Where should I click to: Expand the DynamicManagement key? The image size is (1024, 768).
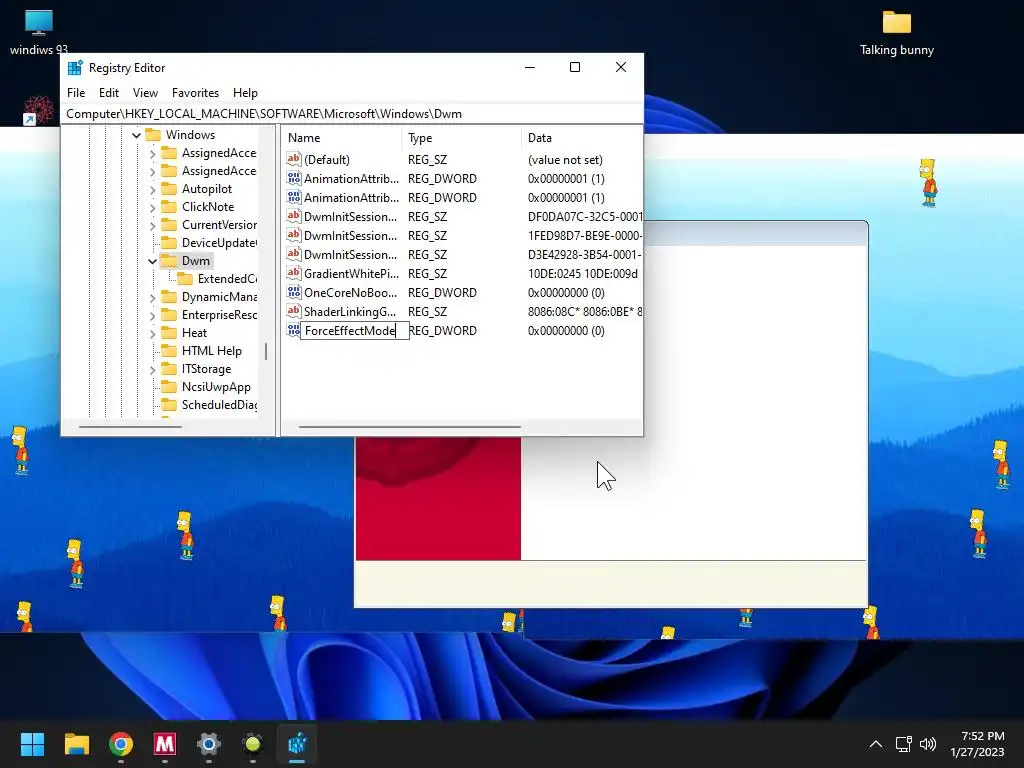pyautogui.click(x=152, y=297)
